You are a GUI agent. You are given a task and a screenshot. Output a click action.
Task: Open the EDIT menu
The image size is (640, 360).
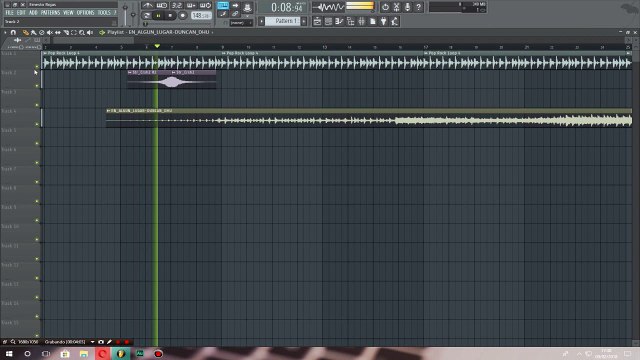[x=21, y=13]
